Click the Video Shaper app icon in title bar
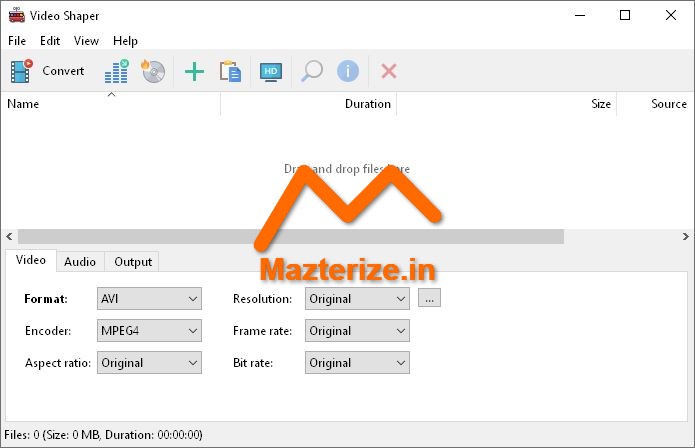Image resolution: width=695 pixels, height=448 pixels. pos(16,16)
